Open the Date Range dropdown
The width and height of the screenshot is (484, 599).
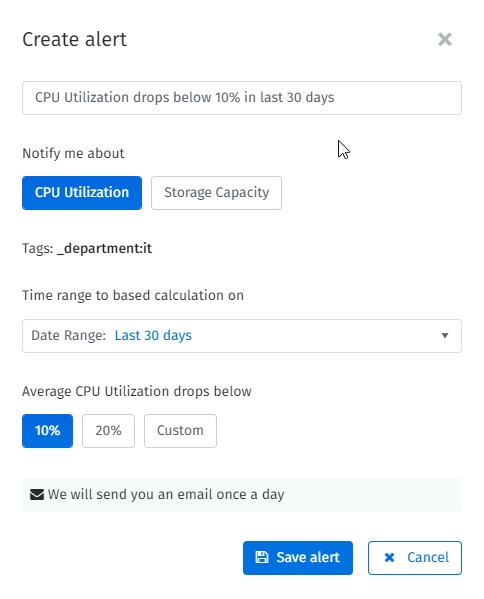click(242, 336)
